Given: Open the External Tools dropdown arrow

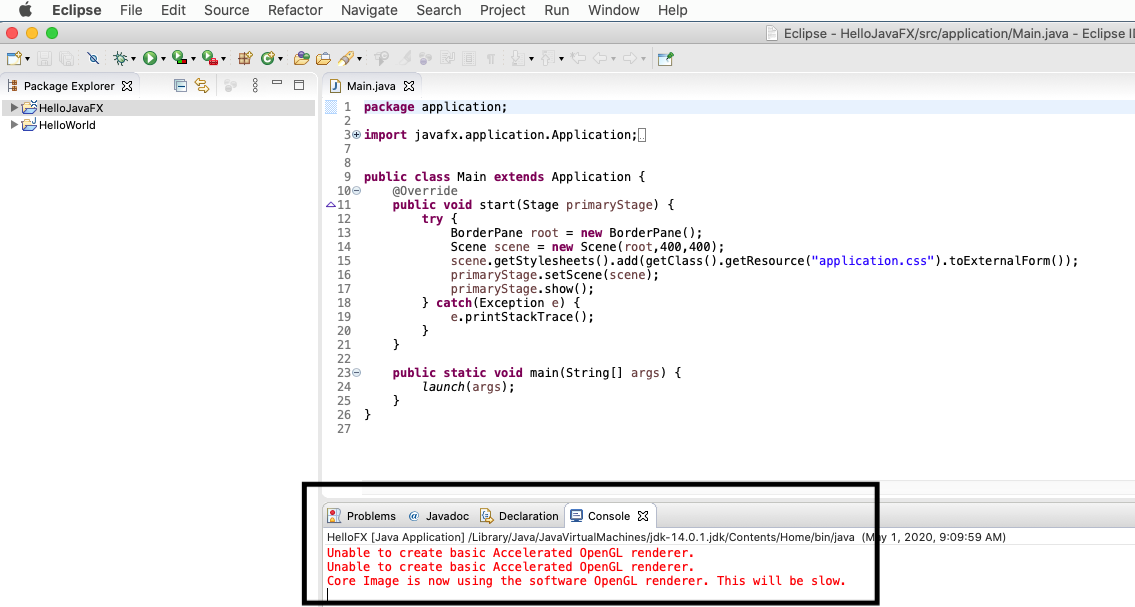Looking at the screenshot, I should pyautogui.click(x=223, y=59).
